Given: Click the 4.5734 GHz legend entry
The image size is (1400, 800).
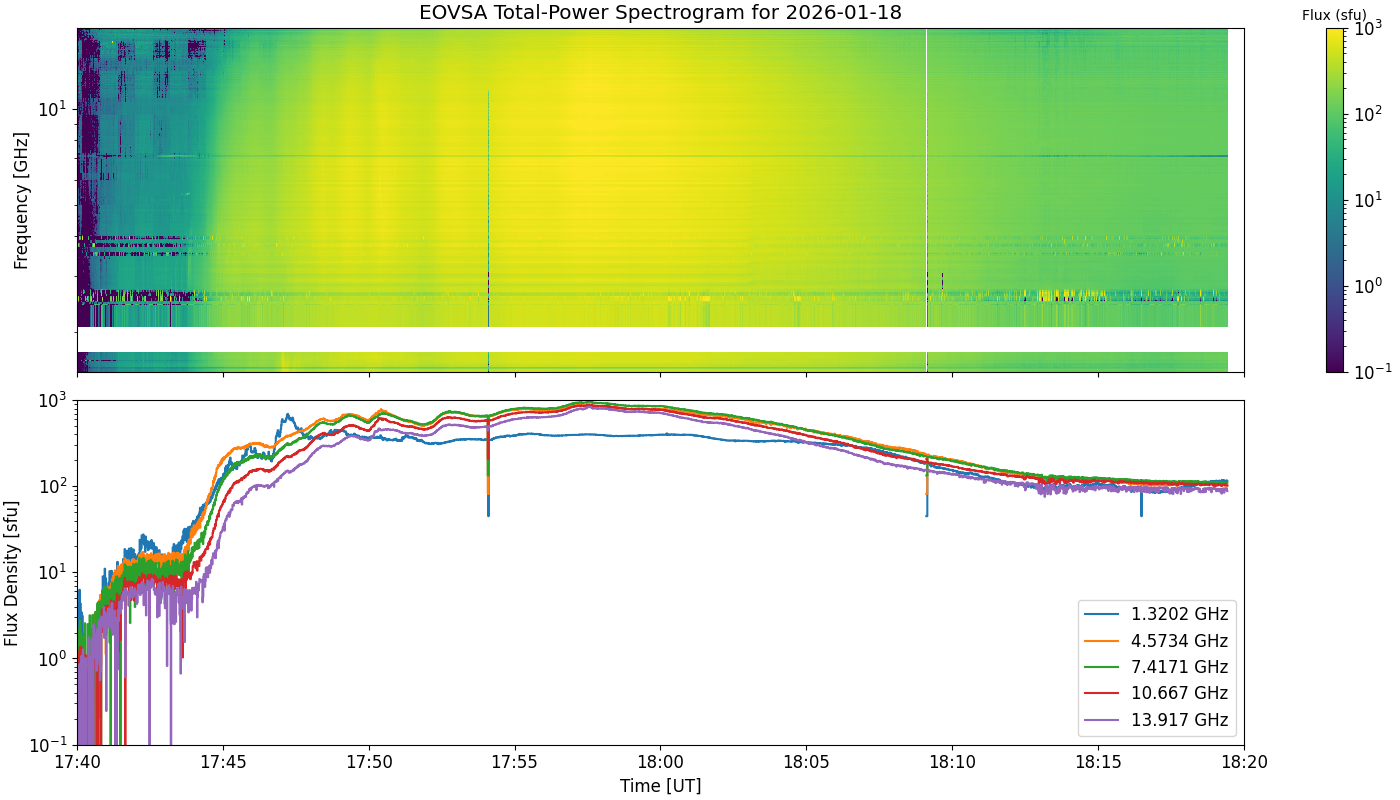Looking at the screenshot, I should 1158,640.
